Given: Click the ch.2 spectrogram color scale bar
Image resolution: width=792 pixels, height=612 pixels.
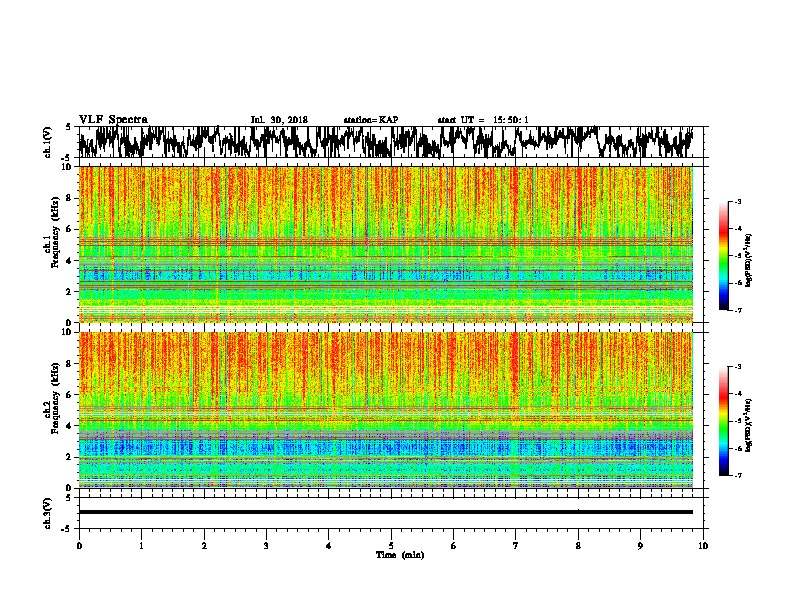Looking at the screenshot, I should pos(724,421).
